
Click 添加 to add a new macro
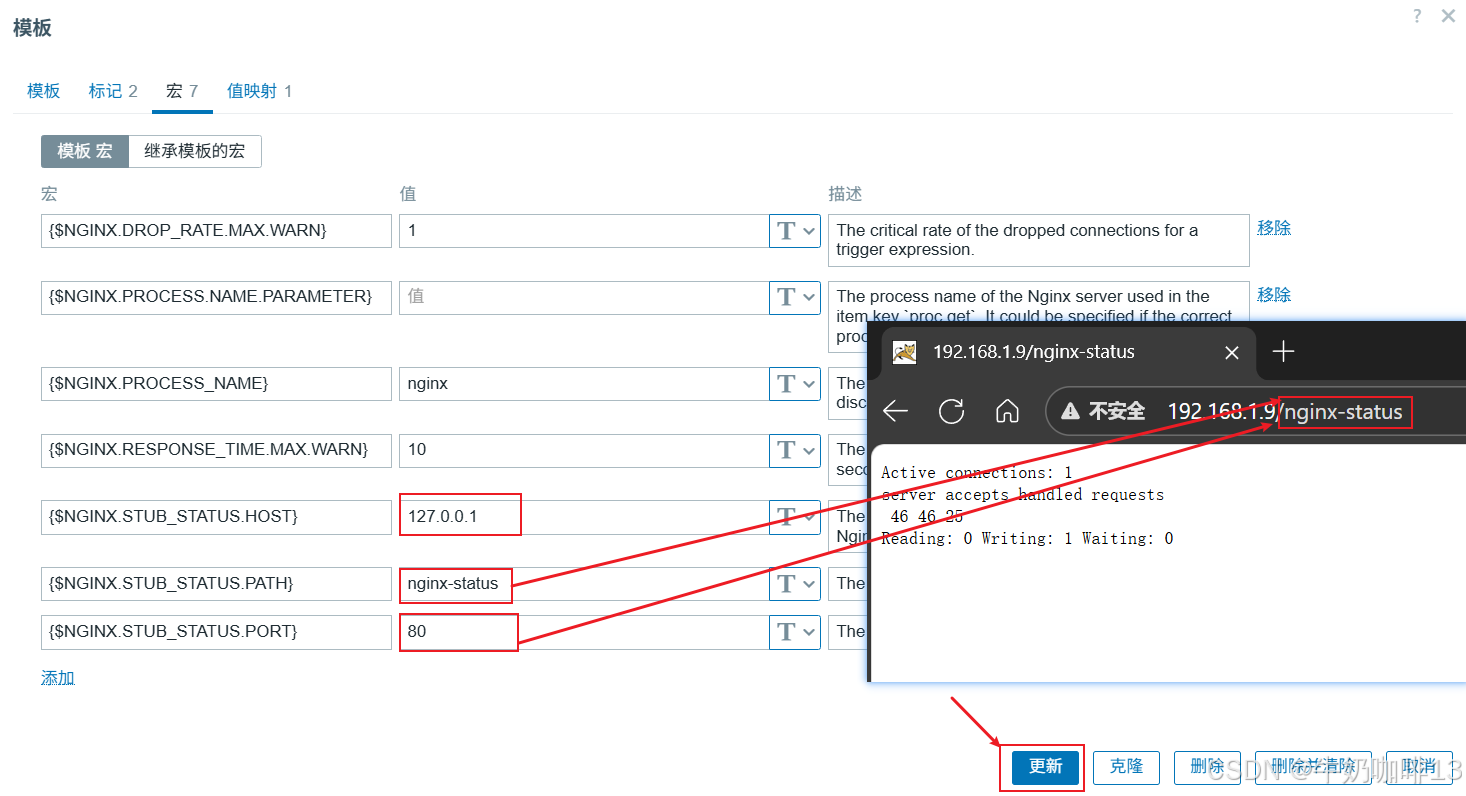tap(58, 678)
